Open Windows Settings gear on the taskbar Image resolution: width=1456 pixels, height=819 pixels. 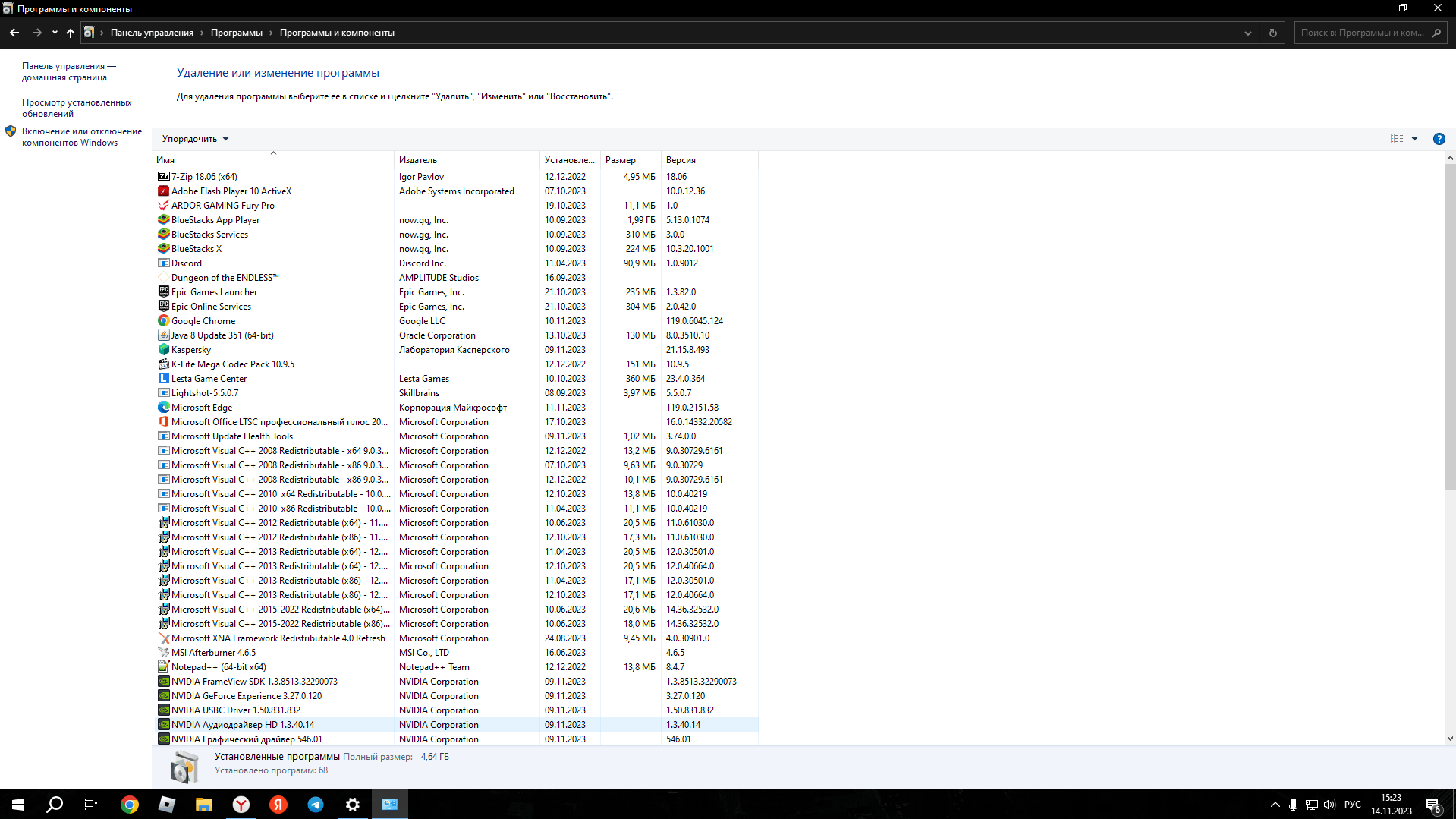coord(353,805)
